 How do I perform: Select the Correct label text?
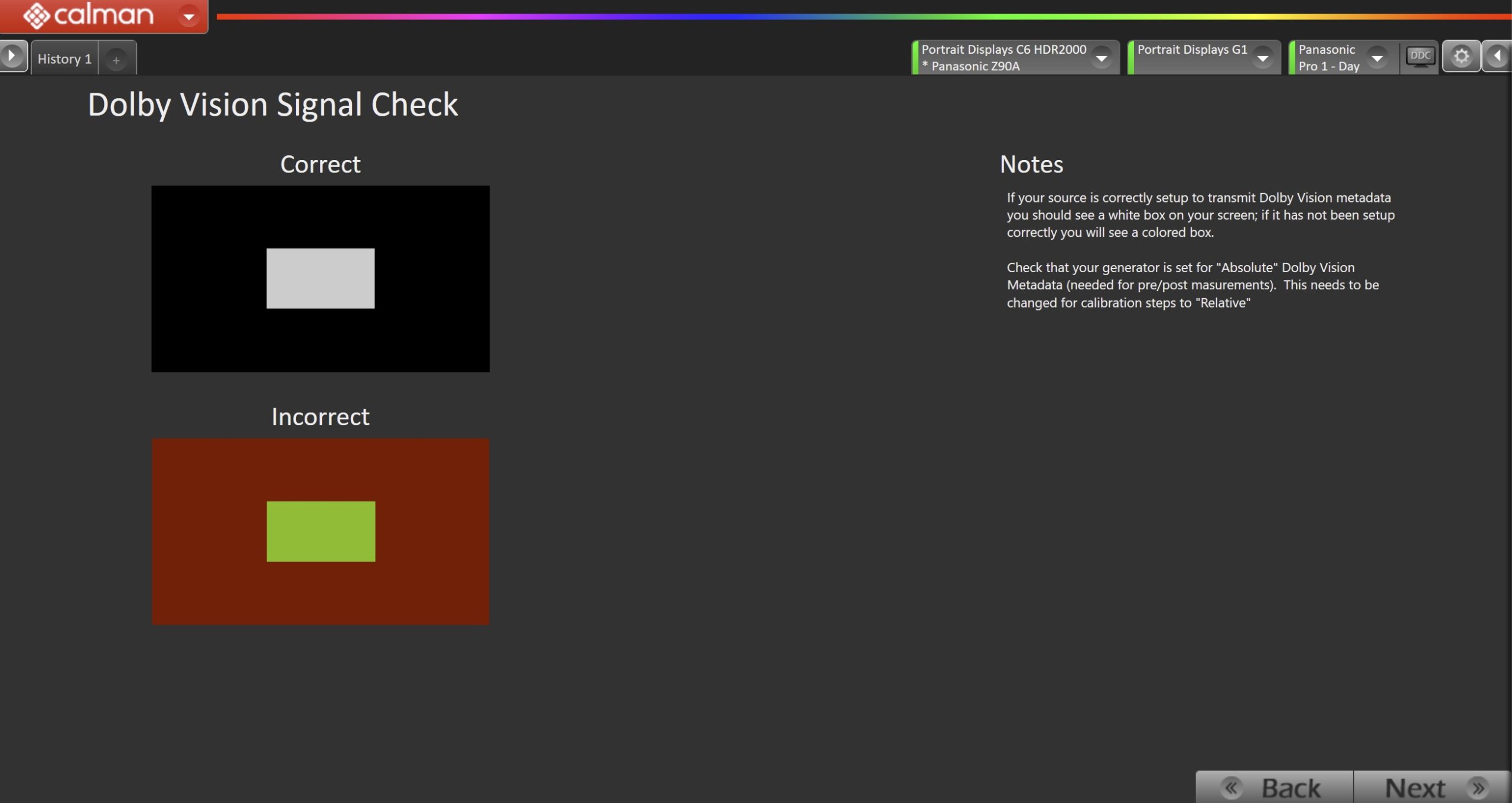point(320,164)
